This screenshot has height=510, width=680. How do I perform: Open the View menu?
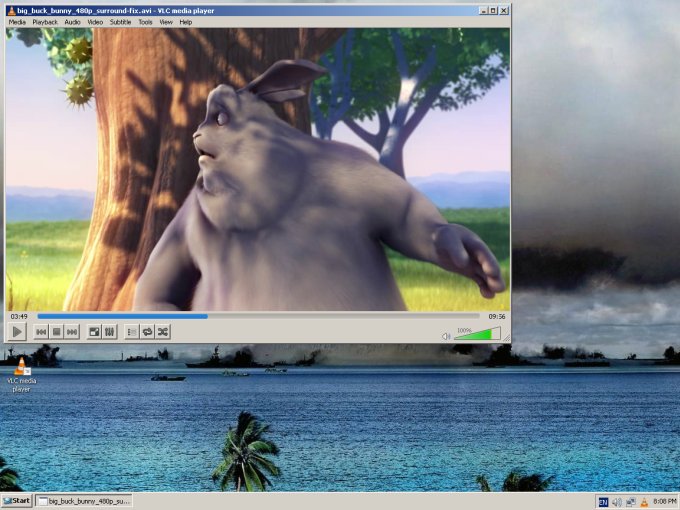point(166,22)
